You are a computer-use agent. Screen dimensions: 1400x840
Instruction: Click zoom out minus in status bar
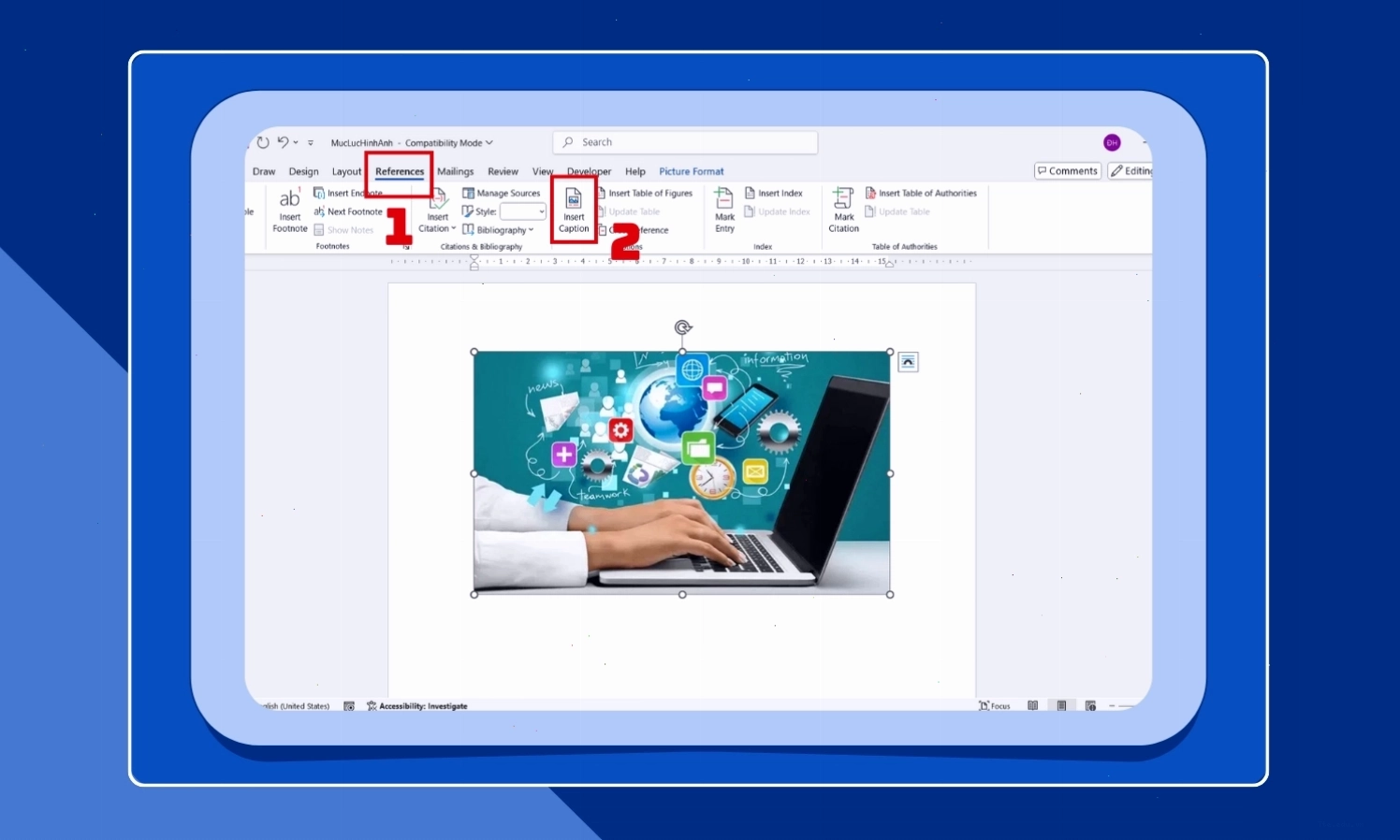click(1112, 706)
